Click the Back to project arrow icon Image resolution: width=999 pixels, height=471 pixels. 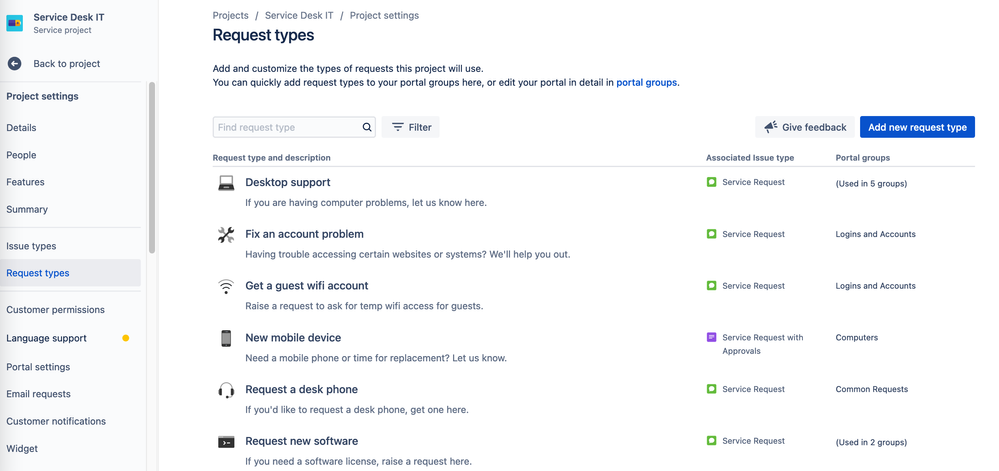(14, 64)
